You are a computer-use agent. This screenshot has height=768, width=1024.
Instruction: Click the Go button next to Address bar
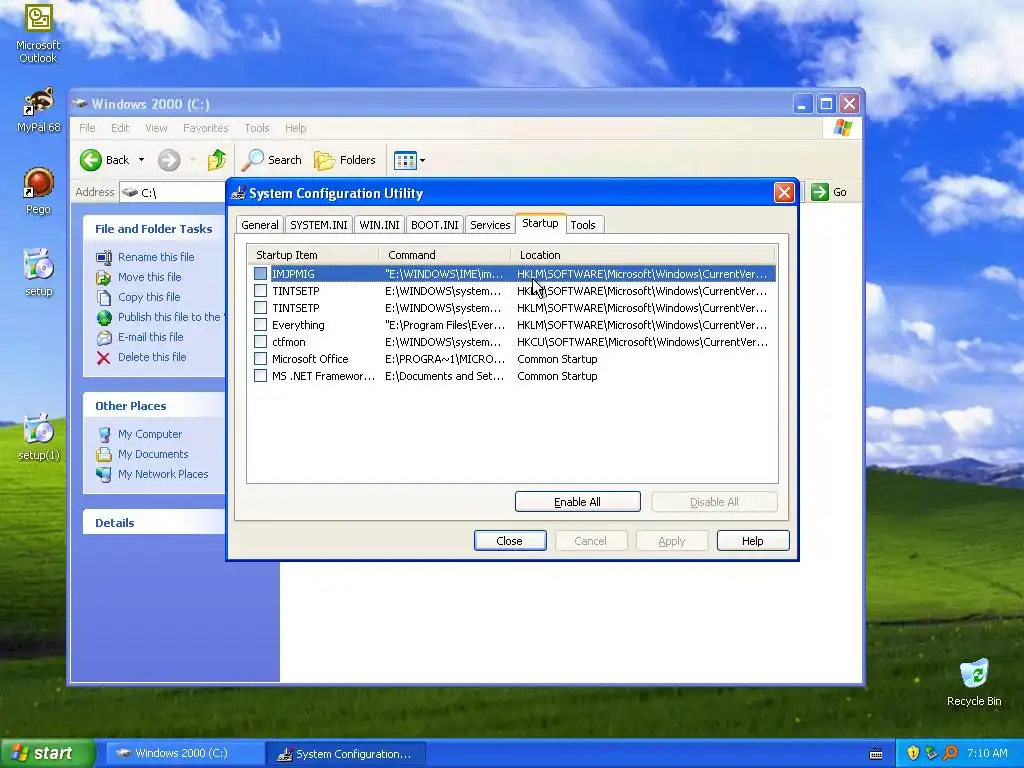pyautogui.click(x=829, y=192)
